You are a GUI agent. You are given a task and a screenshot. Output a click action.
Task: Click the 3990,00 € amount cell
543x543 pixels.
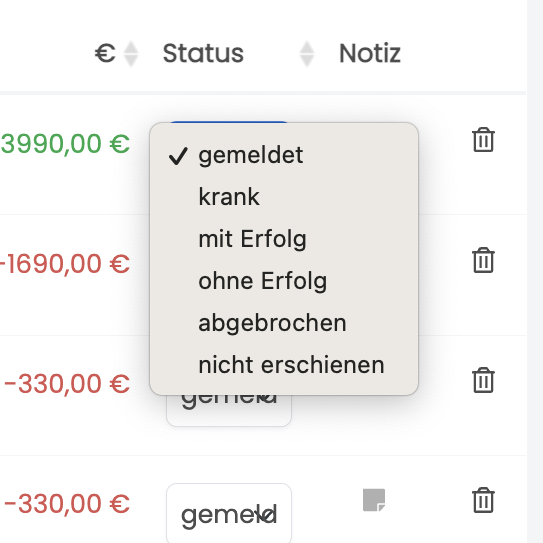point(65,143)
